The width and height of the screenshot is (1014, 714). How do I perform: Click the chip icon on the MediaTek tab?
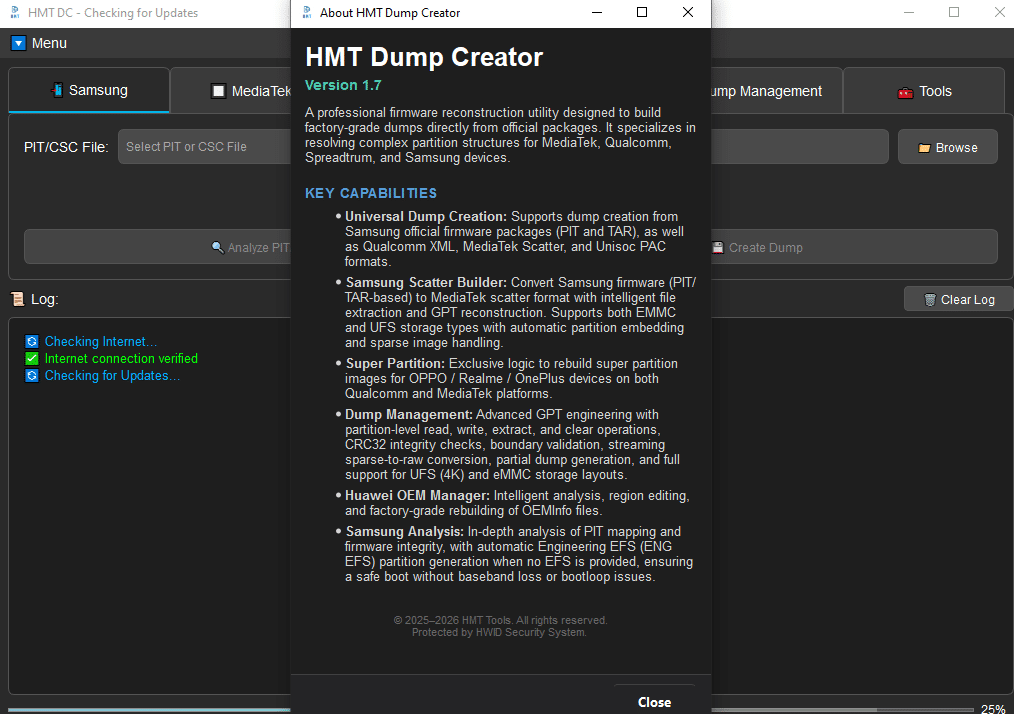tap(218, 89)
